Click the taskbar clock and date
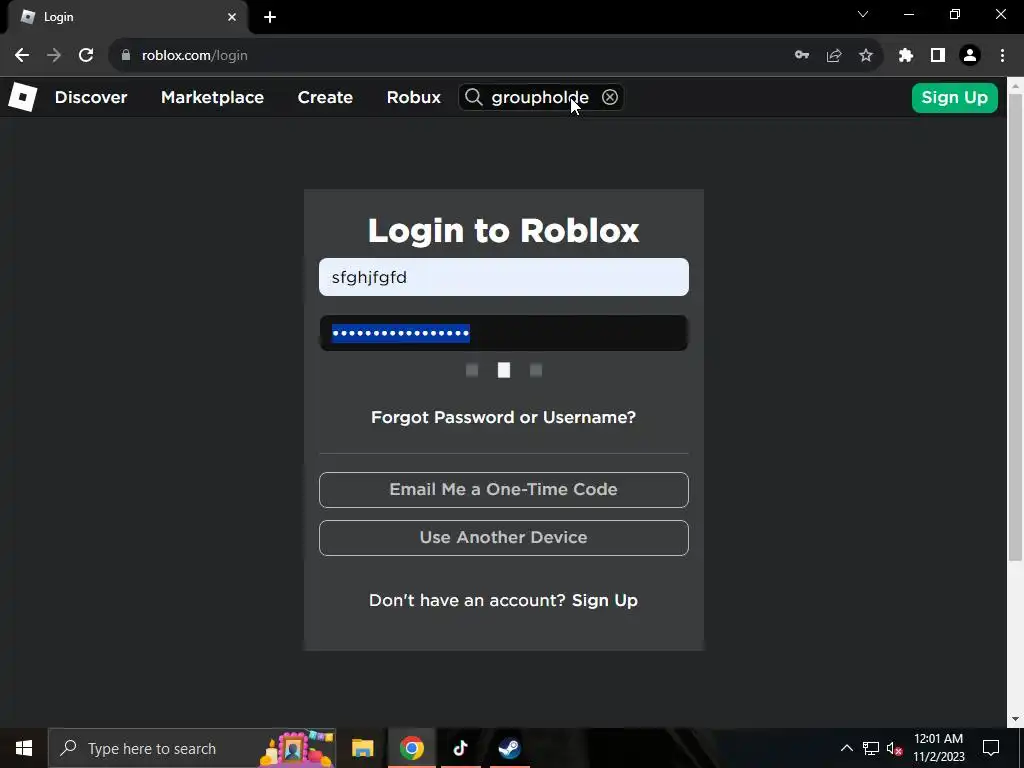1024x768 pixels. [938, 748]
